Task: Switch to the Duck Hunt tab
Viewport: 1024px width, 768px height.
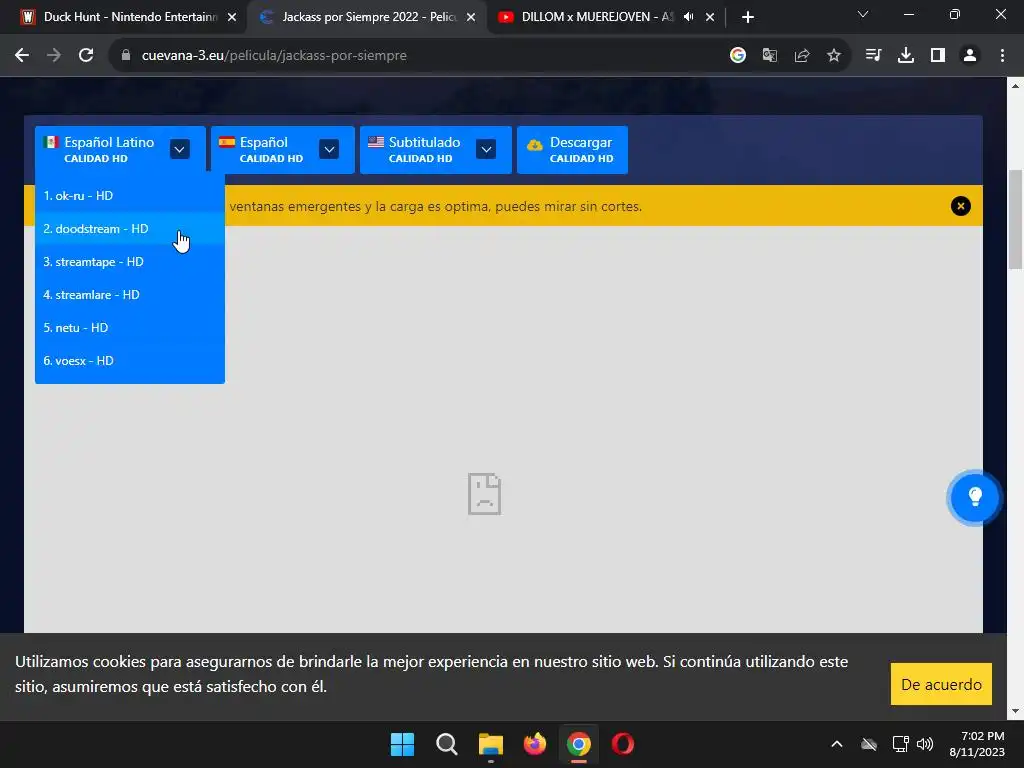Action: 128,17
